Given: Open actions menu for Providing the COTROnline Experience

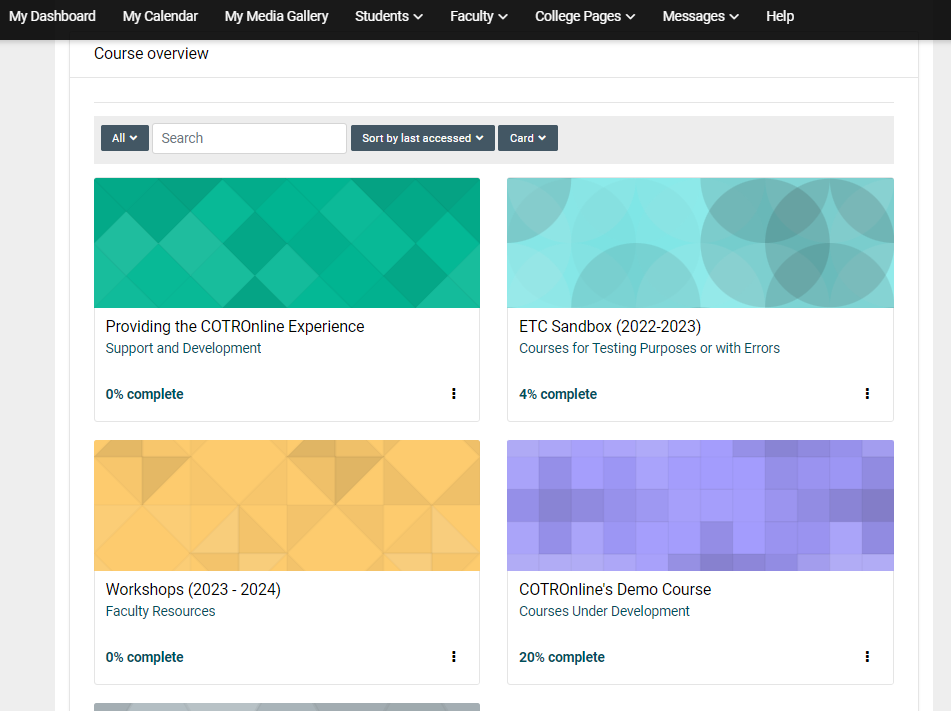Looking at the screenshot, I should tap(454, 394).
